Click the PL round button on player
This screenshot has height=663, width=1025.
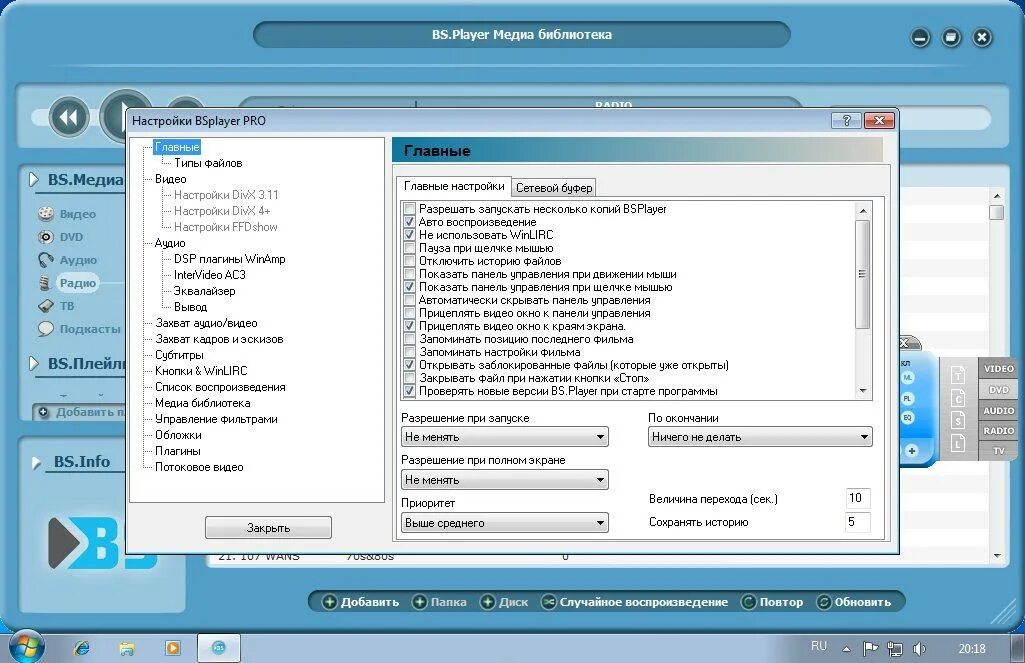[908, 398]
